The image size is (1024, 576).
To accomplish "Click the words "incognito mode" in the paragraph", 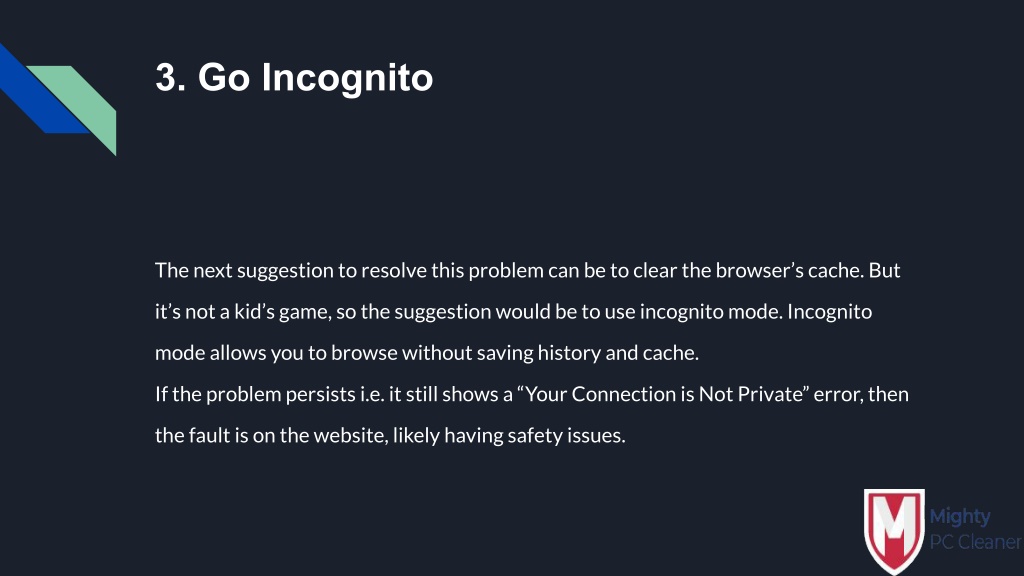I will pos(710,312).
